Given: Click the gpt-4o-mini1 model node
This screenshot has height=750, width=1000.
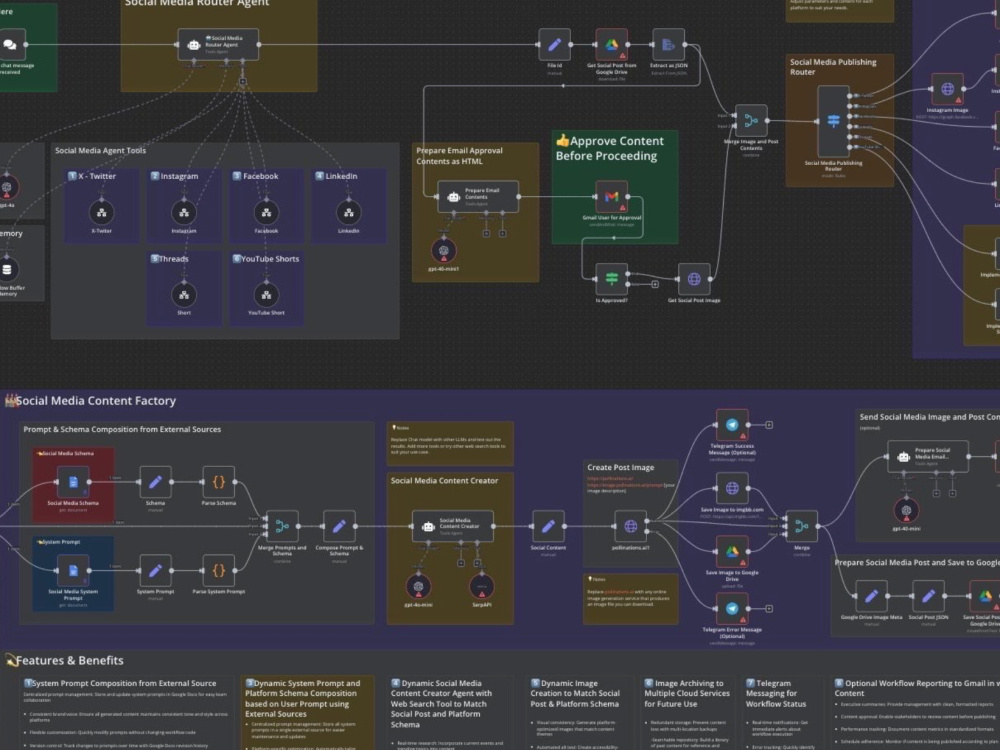Looking at the screenshot, I should (443, 251).
